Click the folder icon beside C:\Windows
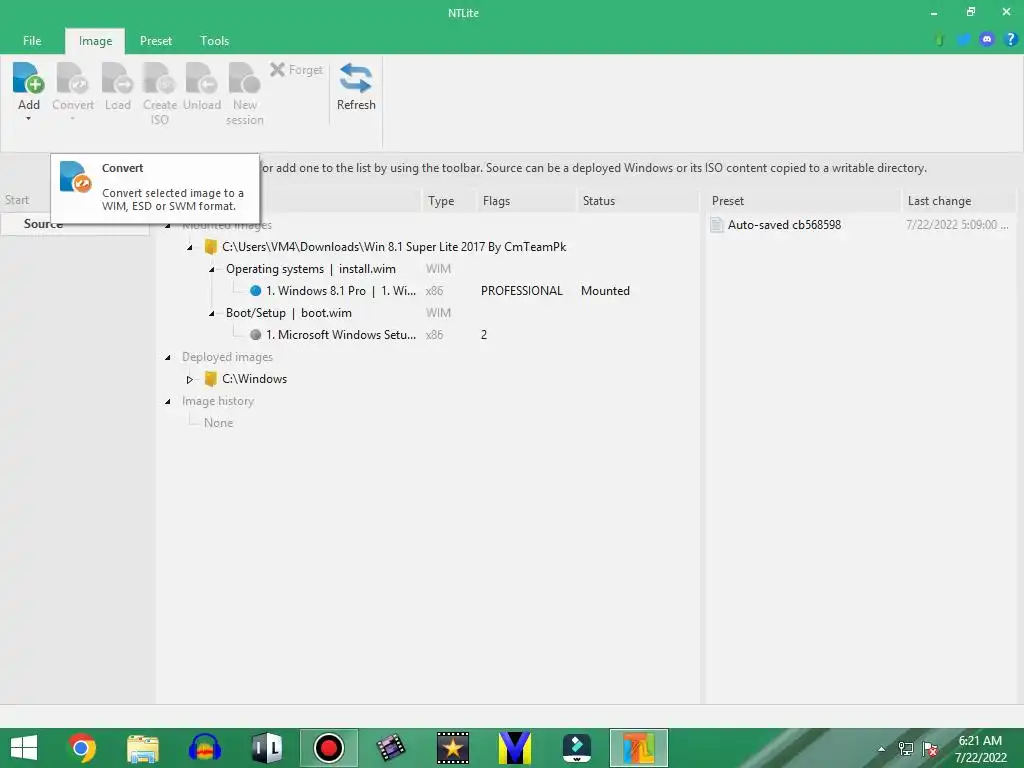This screenshot has width=1024, height=768. coord(210,379)
